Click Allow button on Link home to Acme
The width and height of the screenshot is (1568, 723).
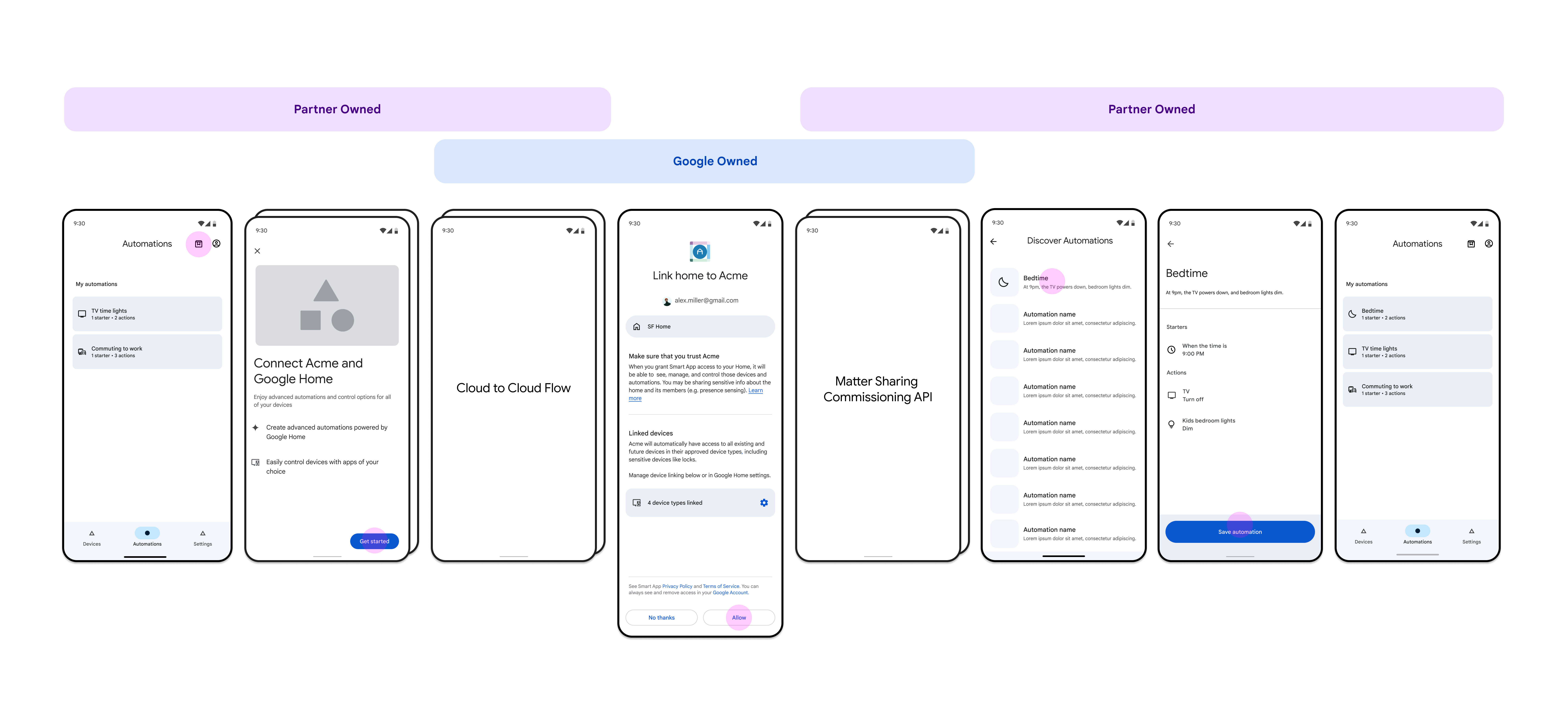coord(740,617)
